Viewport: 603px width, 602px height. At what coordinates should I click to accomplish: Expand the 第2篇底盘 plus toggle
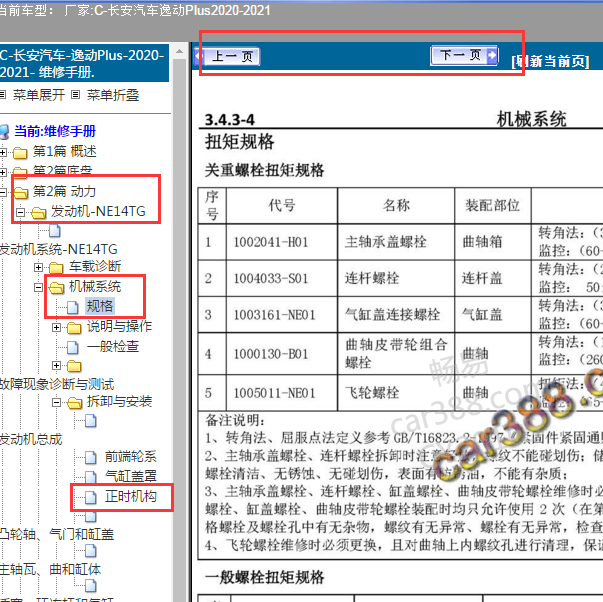tap(3, 172)
